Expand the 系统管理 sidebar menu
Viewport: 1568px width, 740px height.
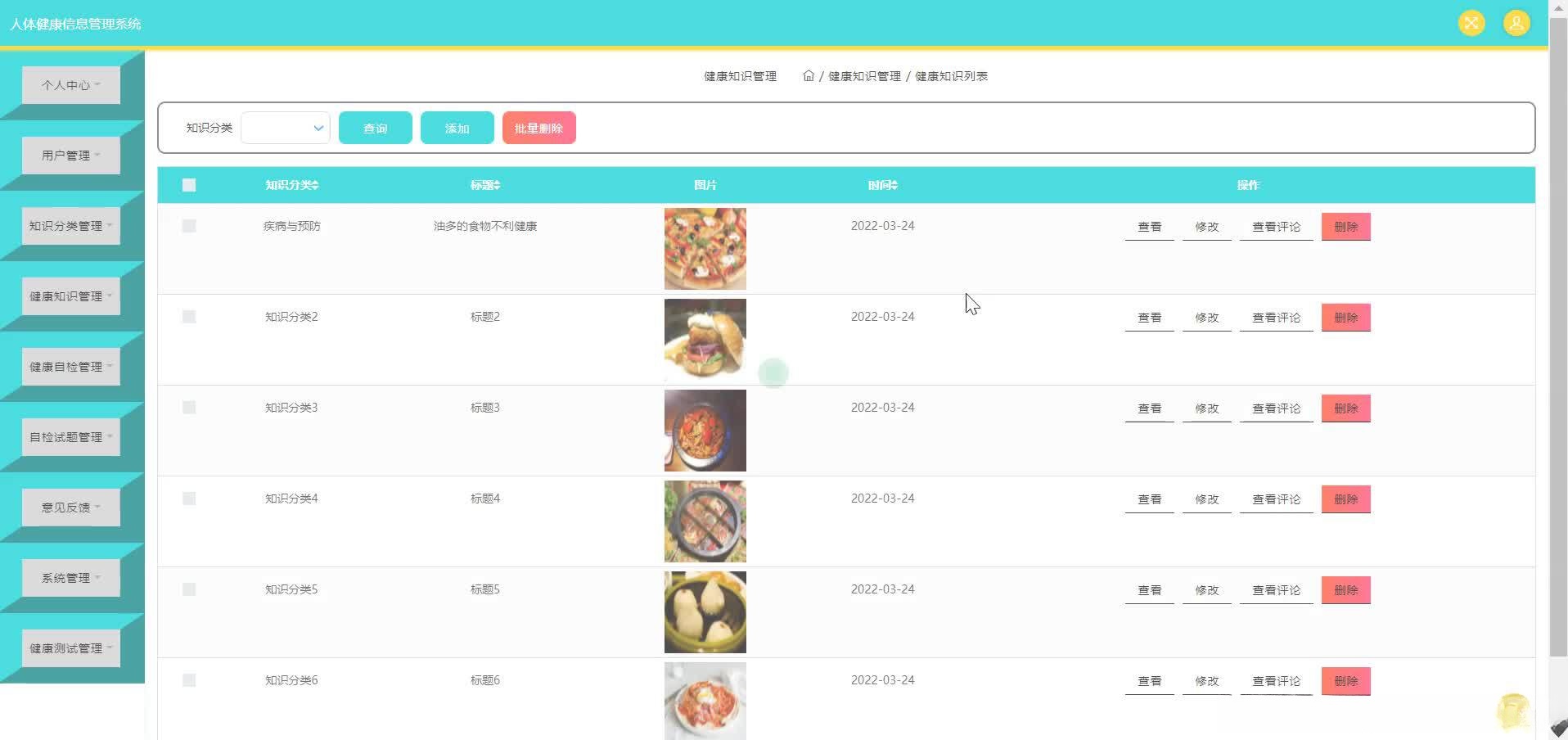(x=70, y=577)
